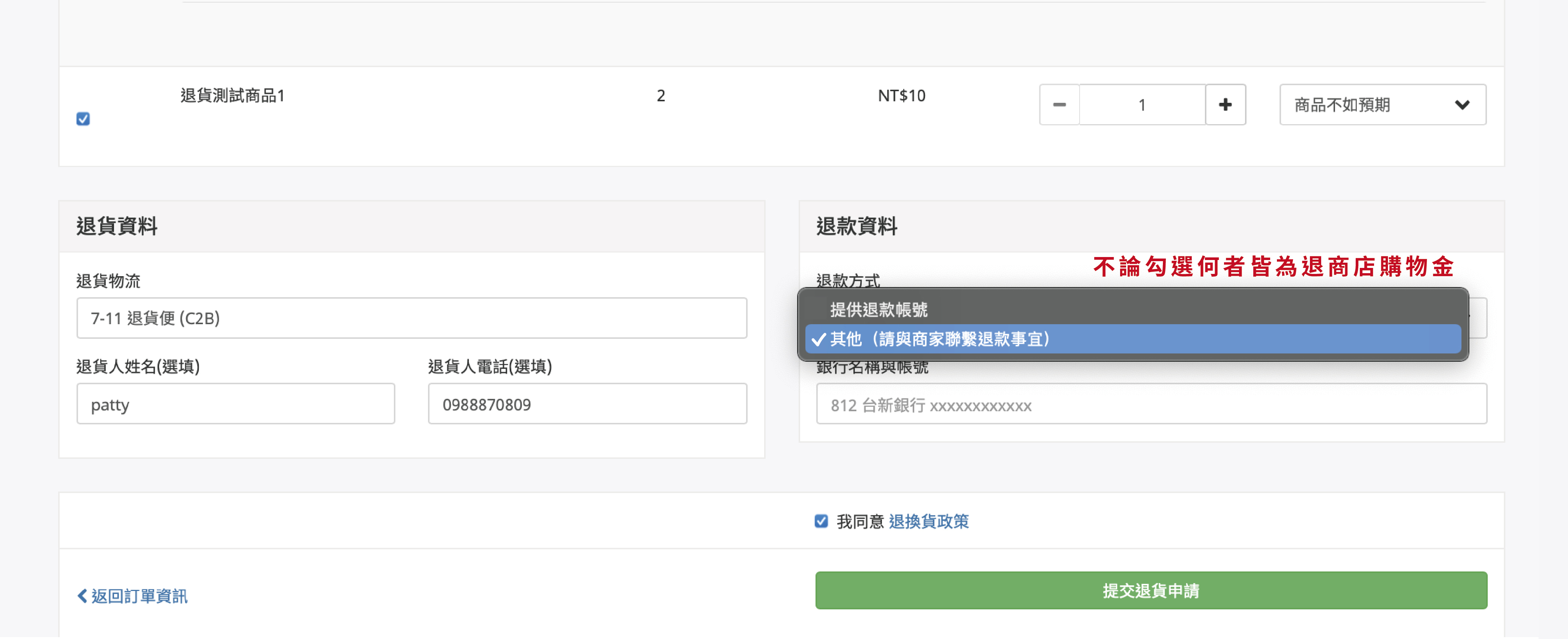The height and width of the screenshot is (639, 1568).
Task: Uncheck the 我同意 agreement checkbox
Action: click(821, 521)
